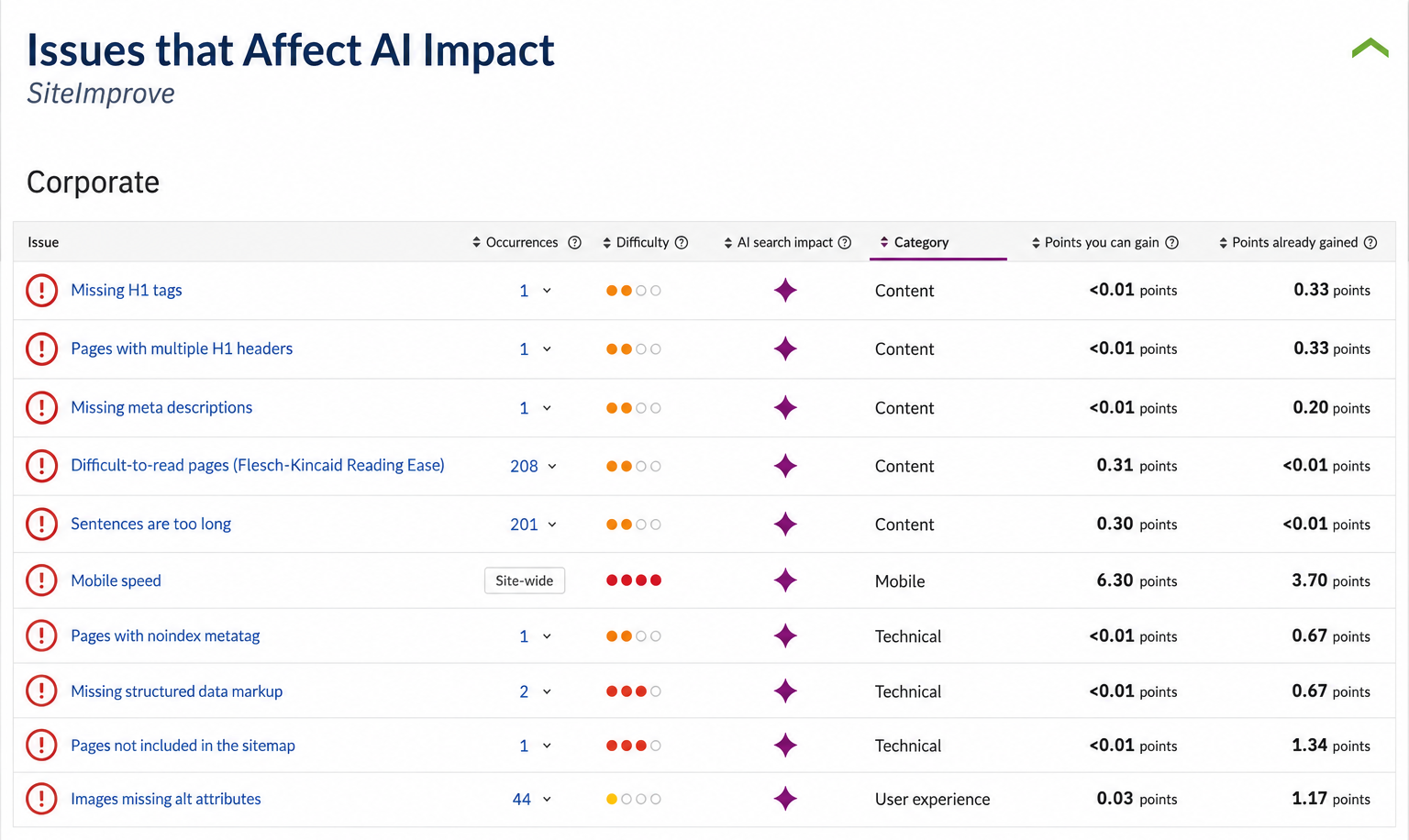Open Occurrences help question mark icon
This screenshot has height=840, width=1409.
click(574, 242)
